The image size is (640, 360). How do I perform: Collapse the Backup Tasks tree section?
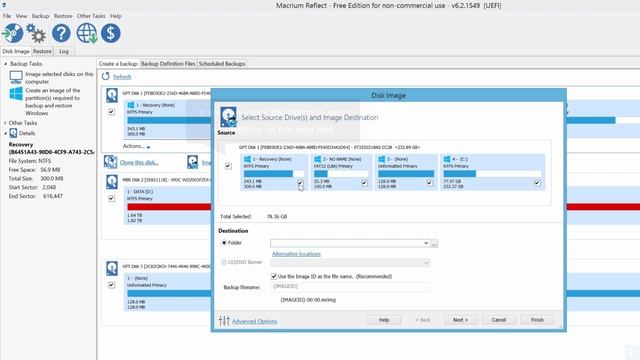click(5, 64)
